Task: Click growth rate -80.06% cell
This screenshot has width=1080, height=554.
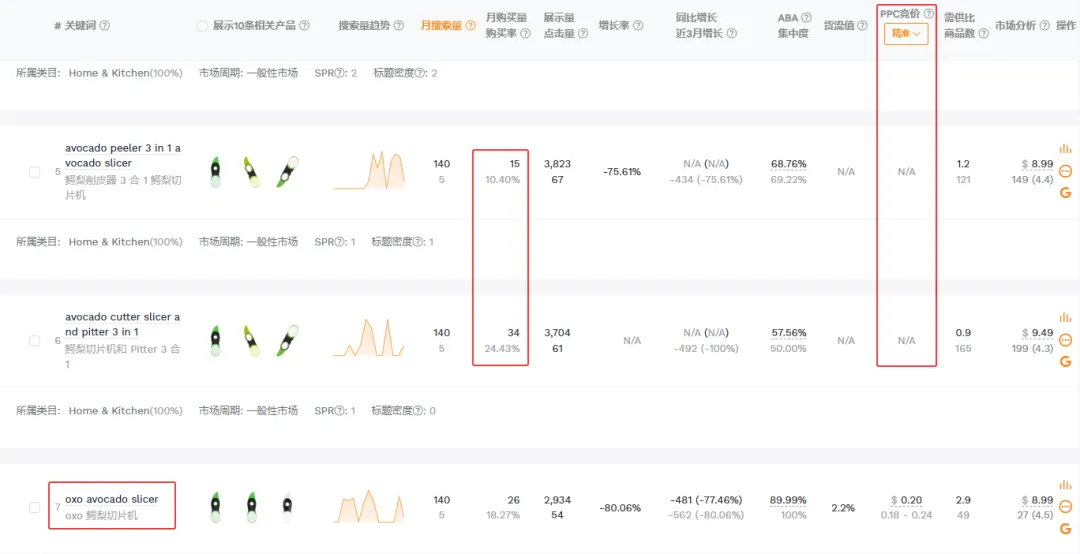Action: [621, 508]
